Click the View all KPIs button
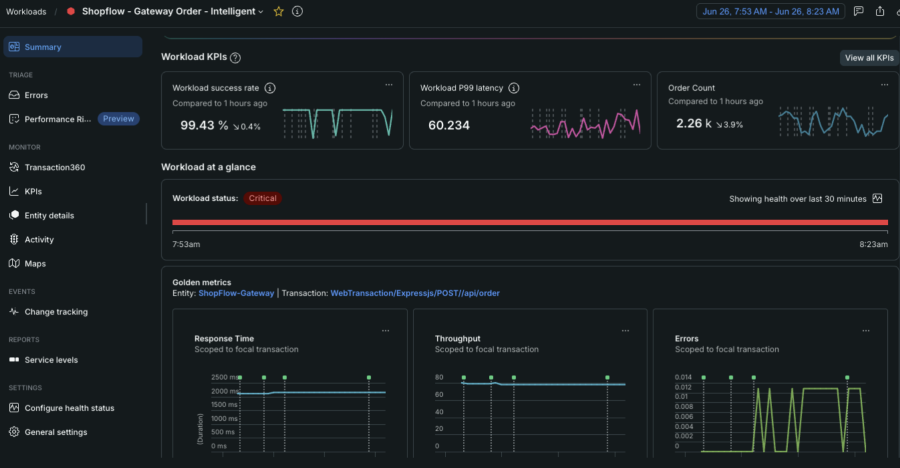This screenshot has width=900, height=468. click(x=869, y=57)
